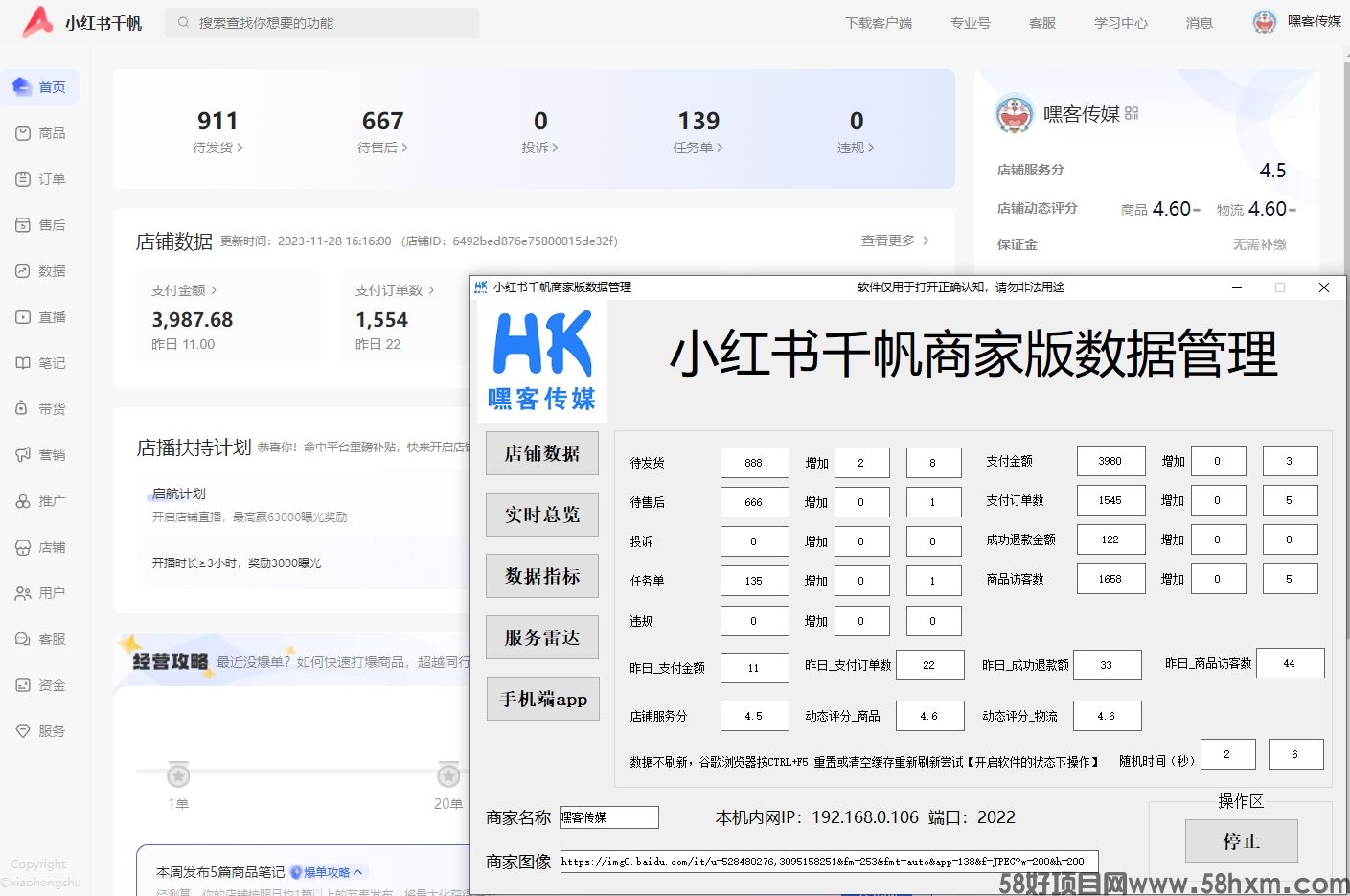The image size is (1350, 896).
Task: Open 带货 in the sidebar
Action: click(39, 409)
